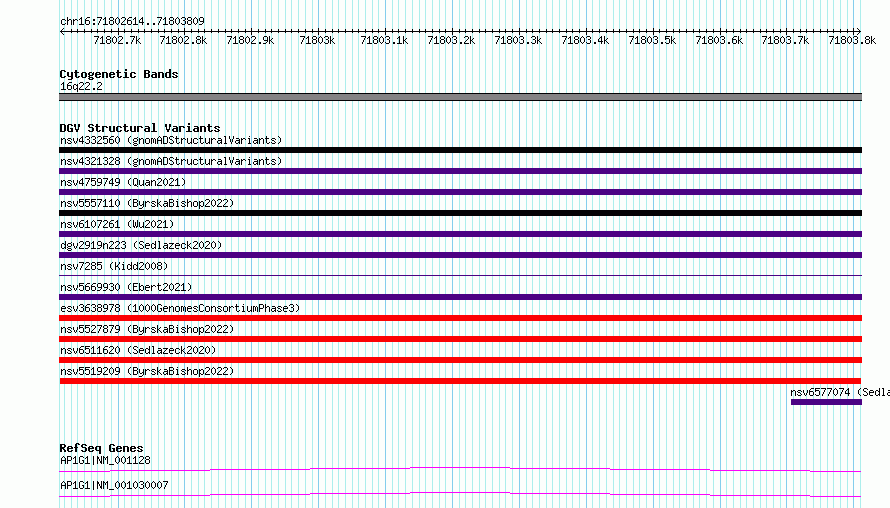Screen dimensions: 890x508
Task: Click the red bar under nsv5527879
Action: 460,339
